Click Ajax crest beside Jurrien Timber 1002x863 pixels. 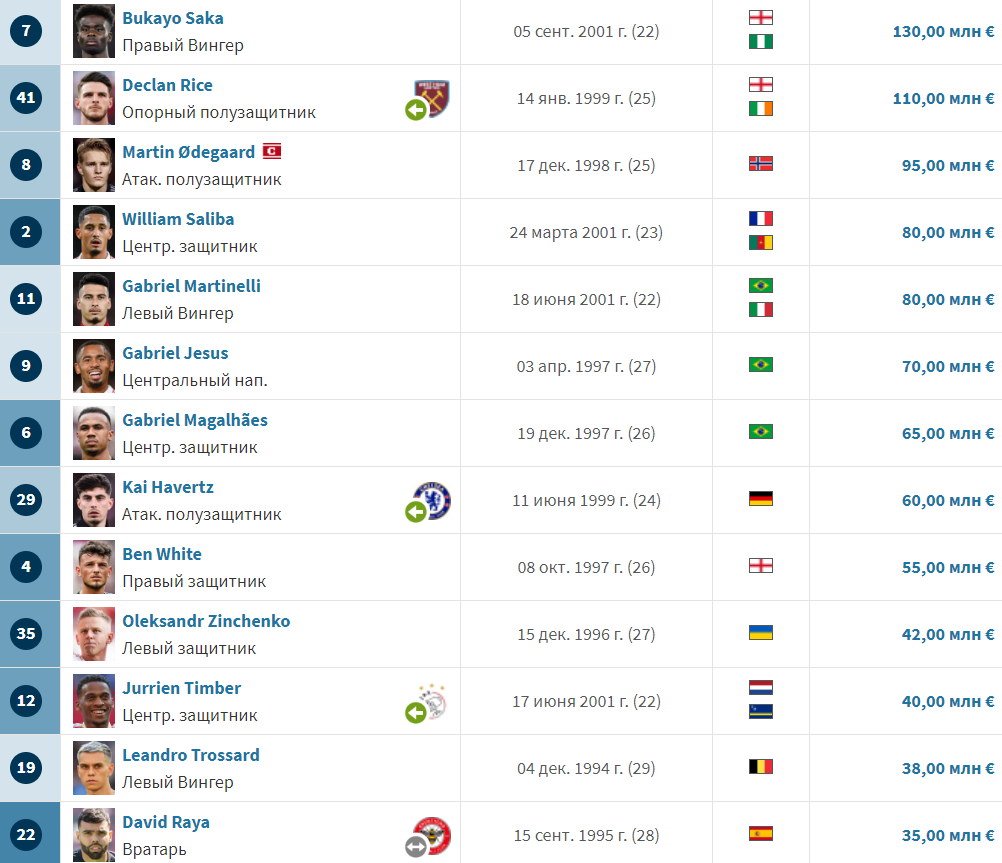pos(433,701)
